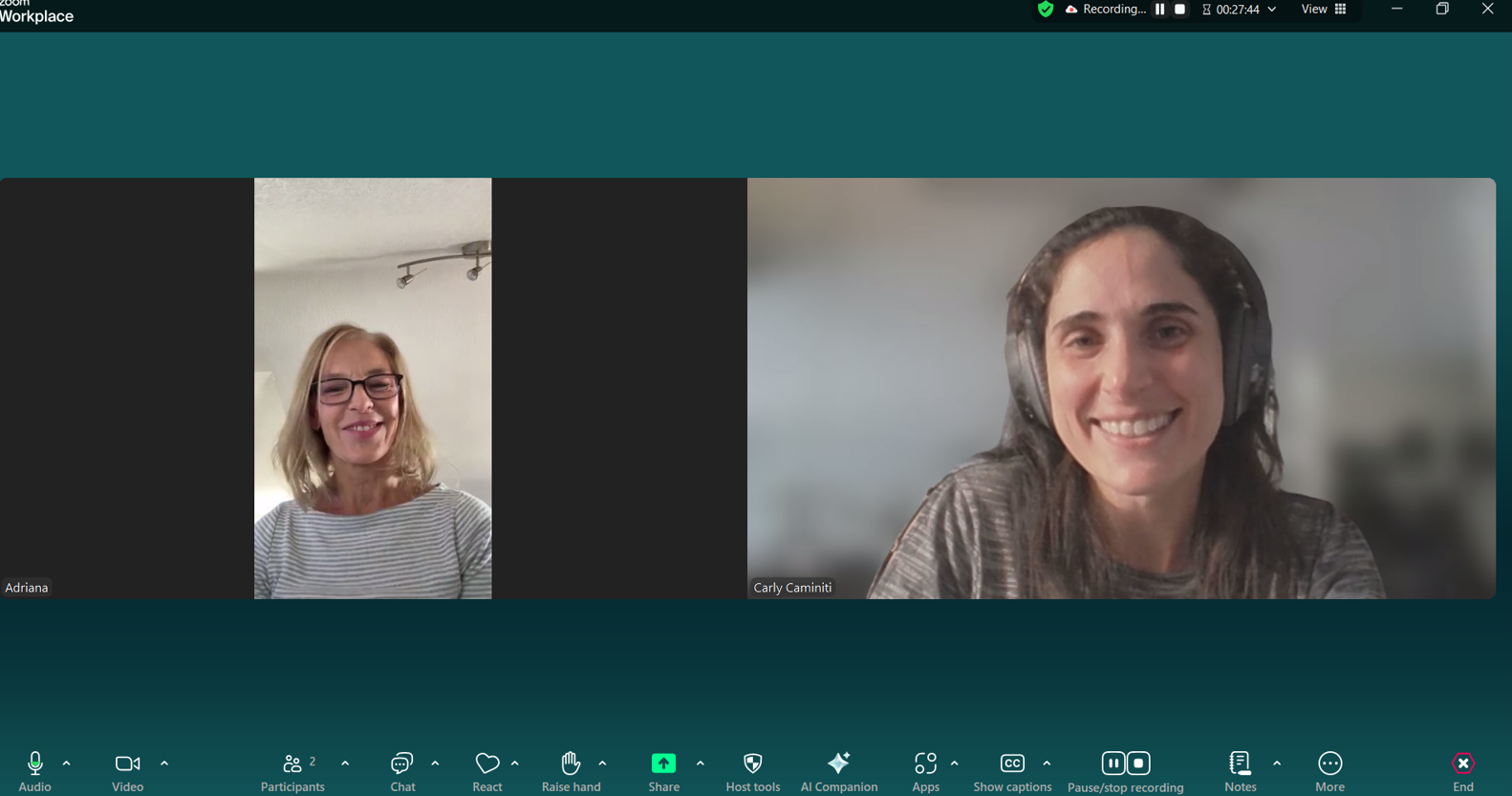Click the Adriana name label
The image size is (1512, 796).
tap(27, 588)
